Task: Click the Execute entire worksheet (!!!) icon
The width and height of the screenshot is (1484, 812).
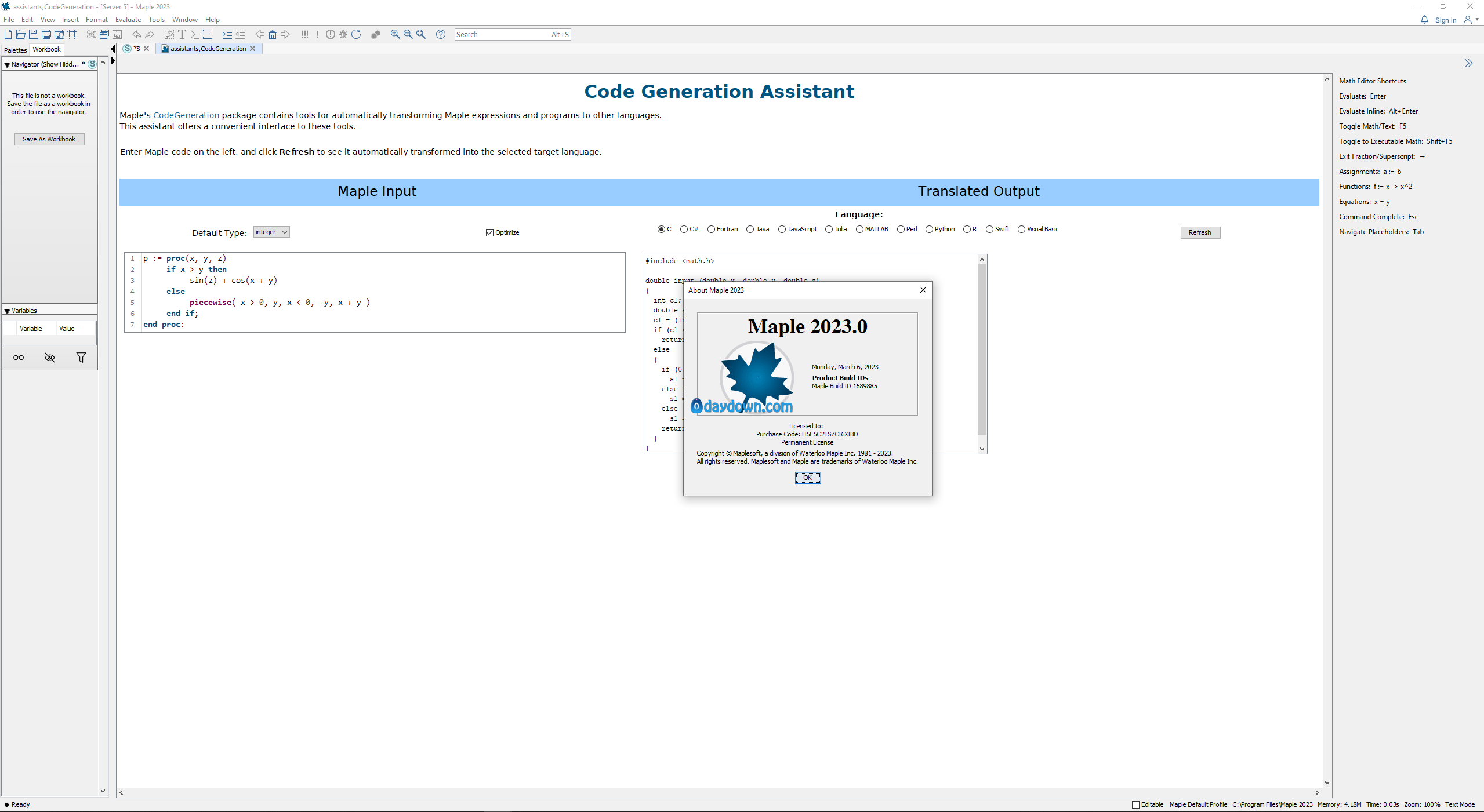Action: [x=304, y=34]
